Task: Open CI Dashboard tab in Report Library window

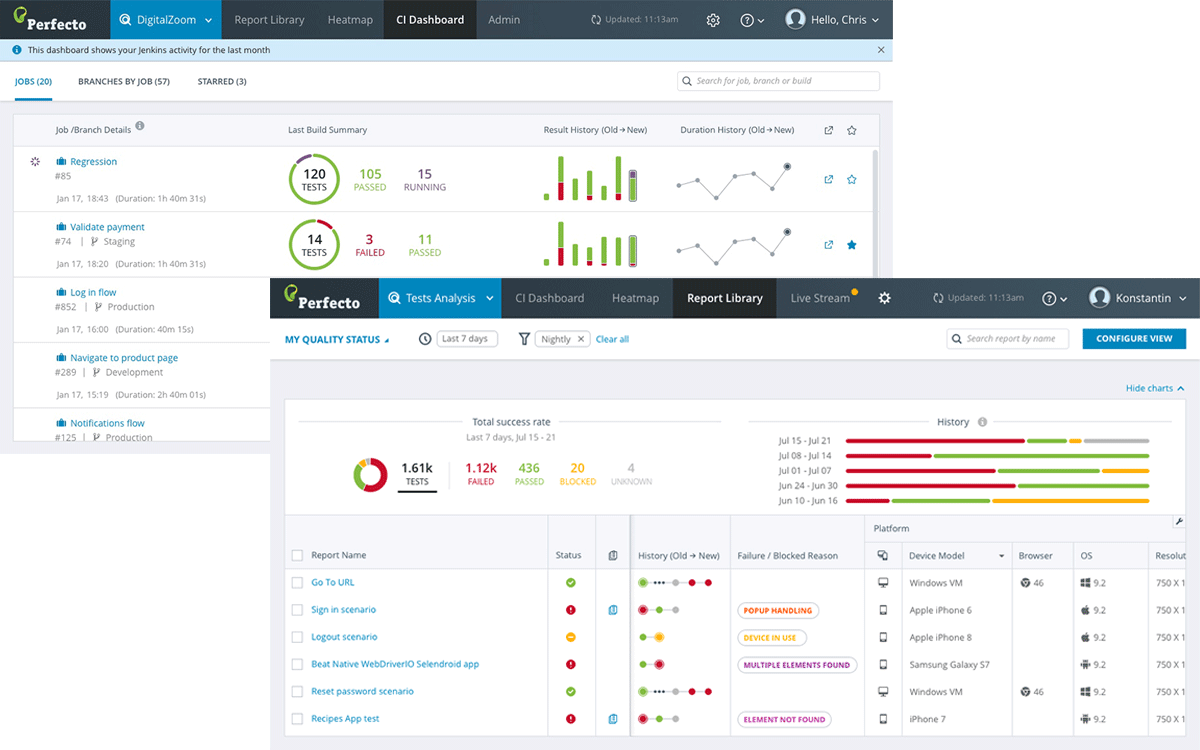Action: click(549, 298)
